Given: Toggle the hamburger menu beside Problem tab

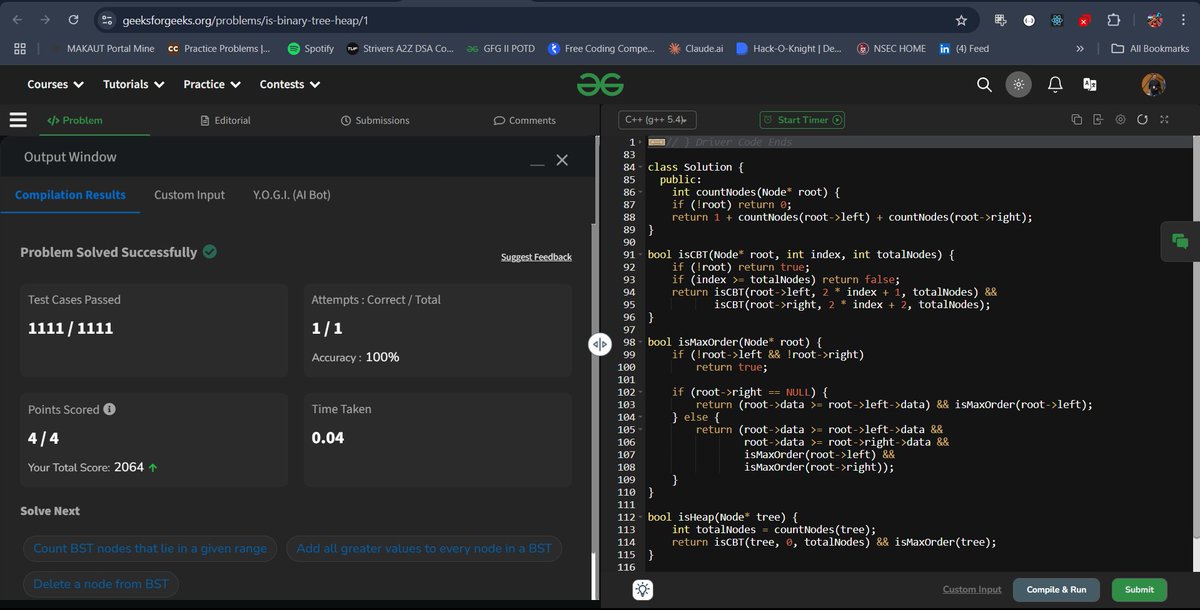Looking at the screenshot, I should click(x=17, y=119).
